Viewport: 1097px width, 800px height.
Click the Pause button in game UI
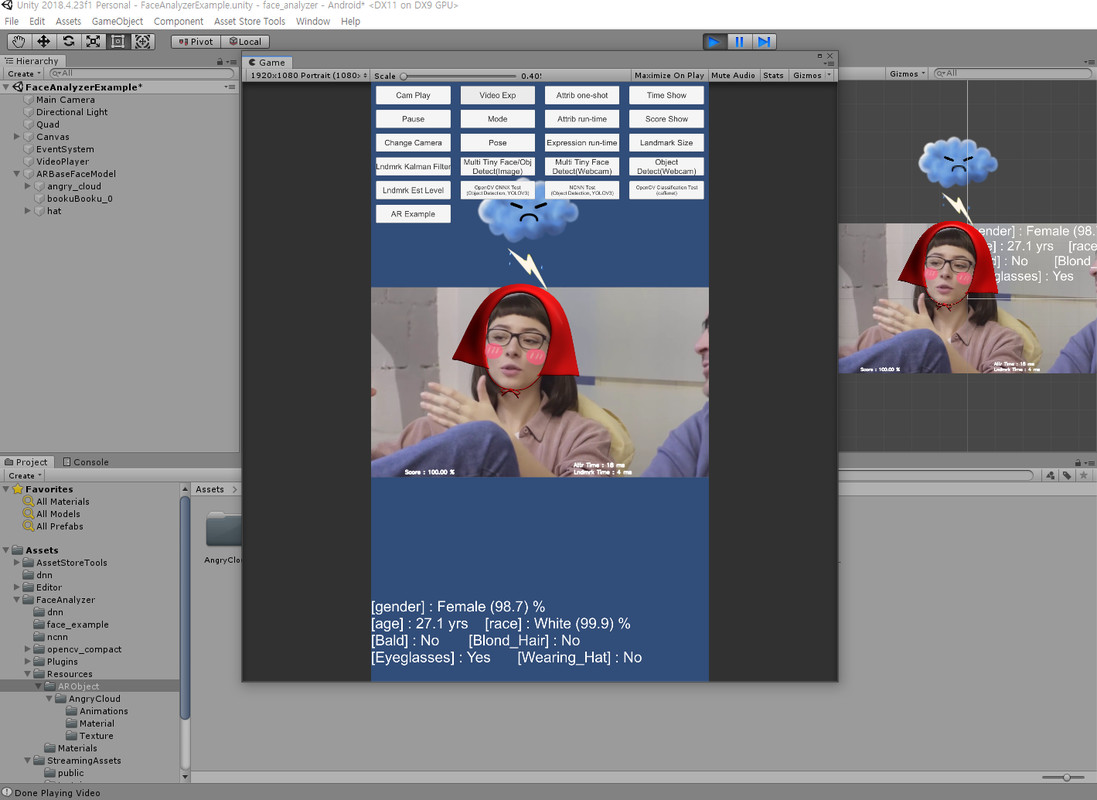413,119
